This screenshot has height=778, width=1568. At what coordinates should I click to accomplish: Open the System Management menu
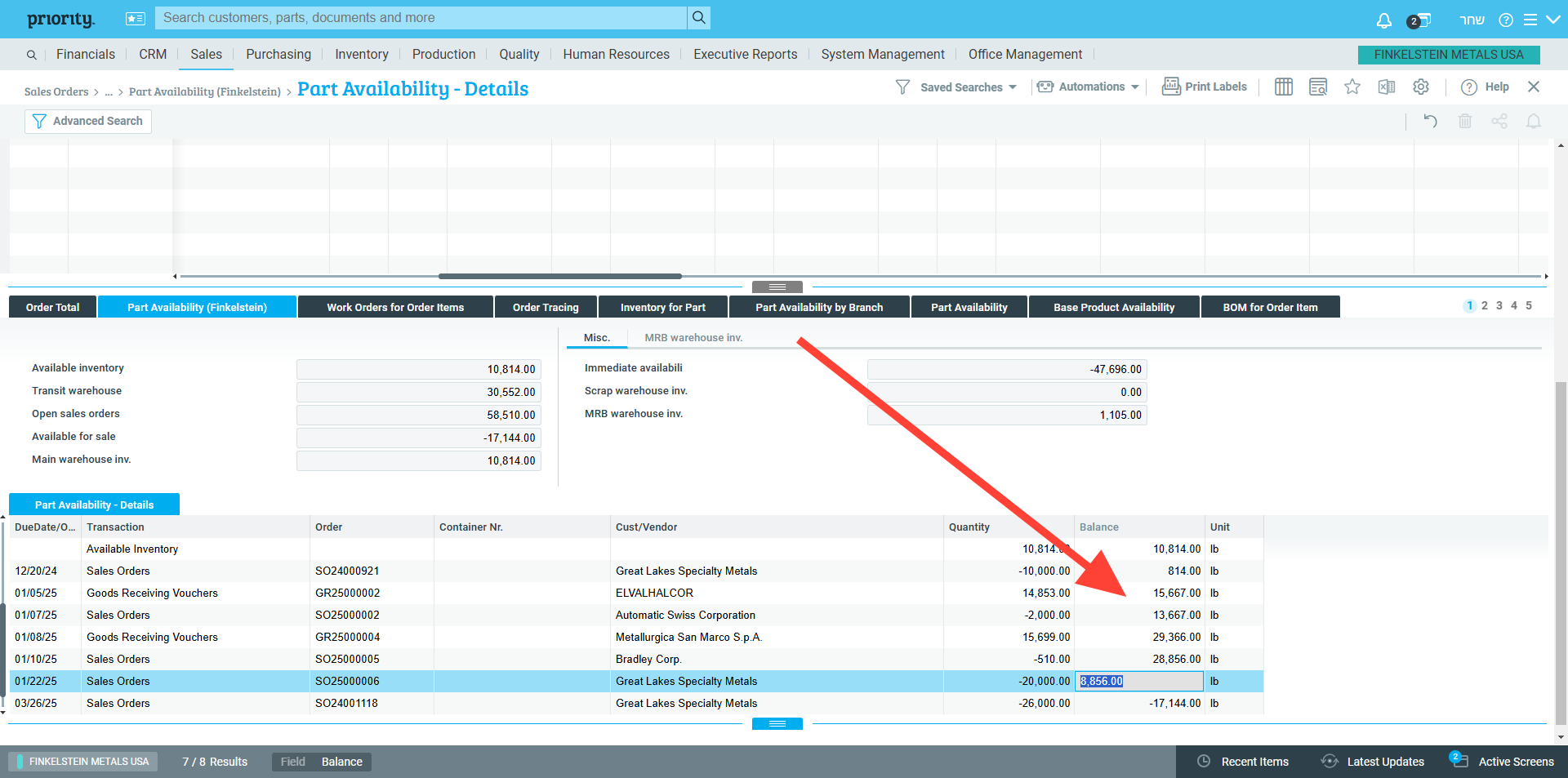pos(883,54)
